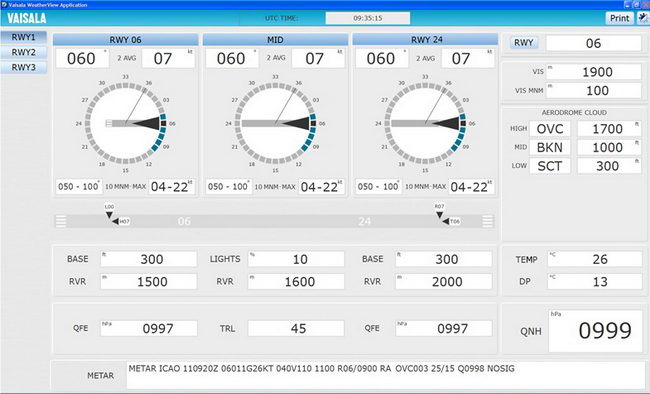Click the LIGHTS percentage field showing 10
This screenshot has height=394, width=650.
(x=296, y=259)
